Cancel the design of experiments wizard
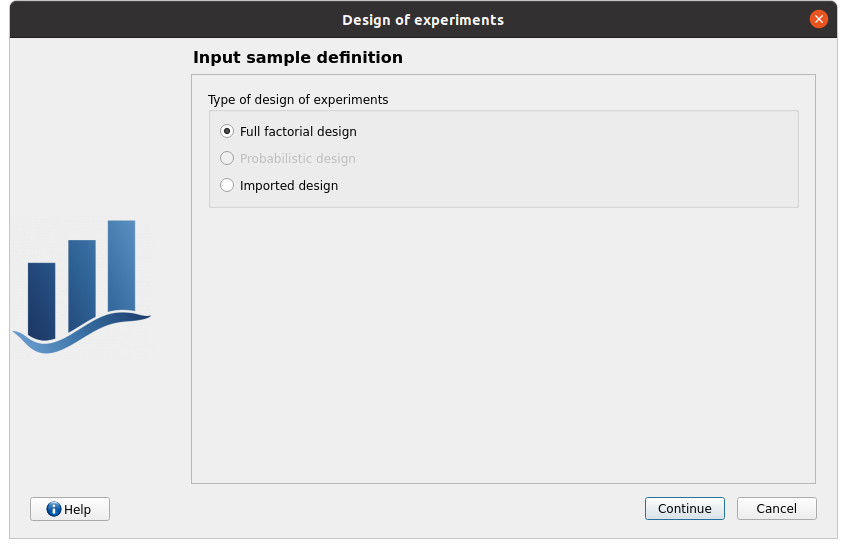This screenshot has height=548, width=847. point(776,508)
